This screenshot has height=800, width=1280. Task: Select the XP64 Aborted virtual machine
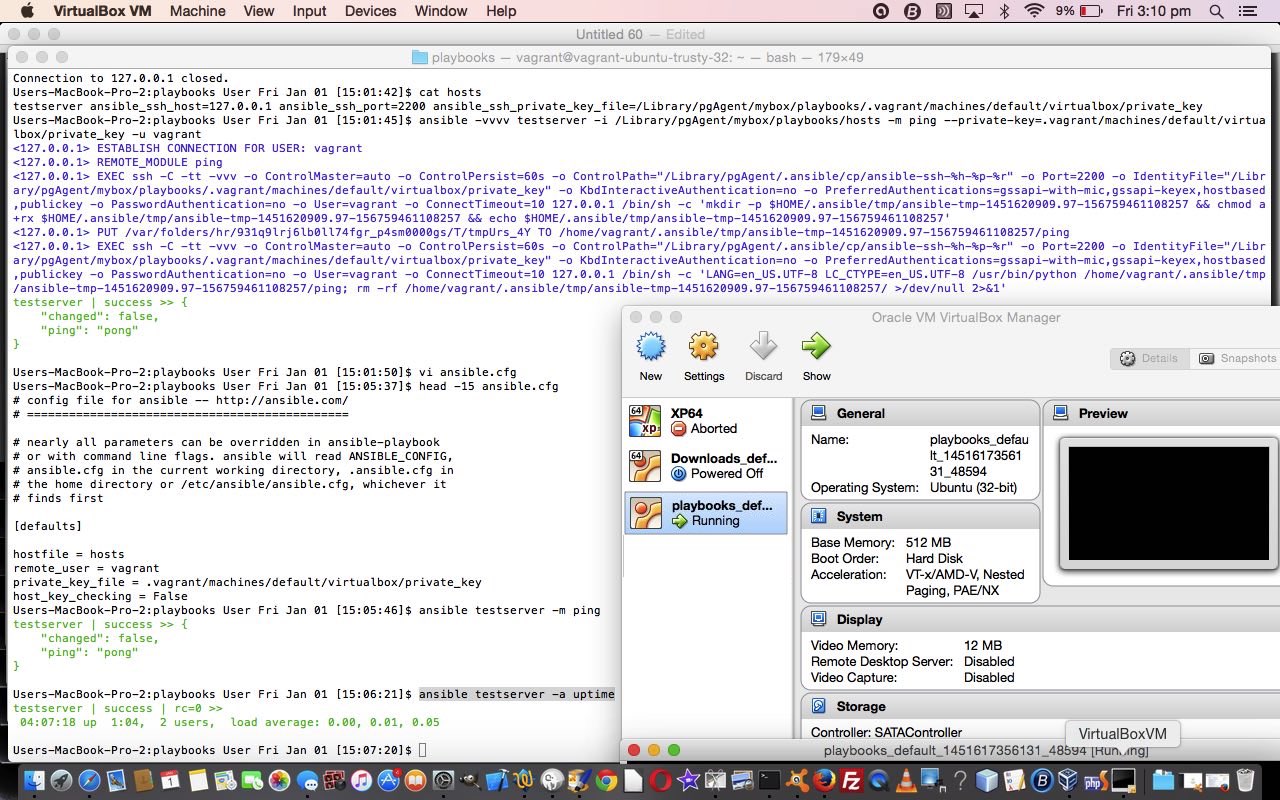point(706,421)
